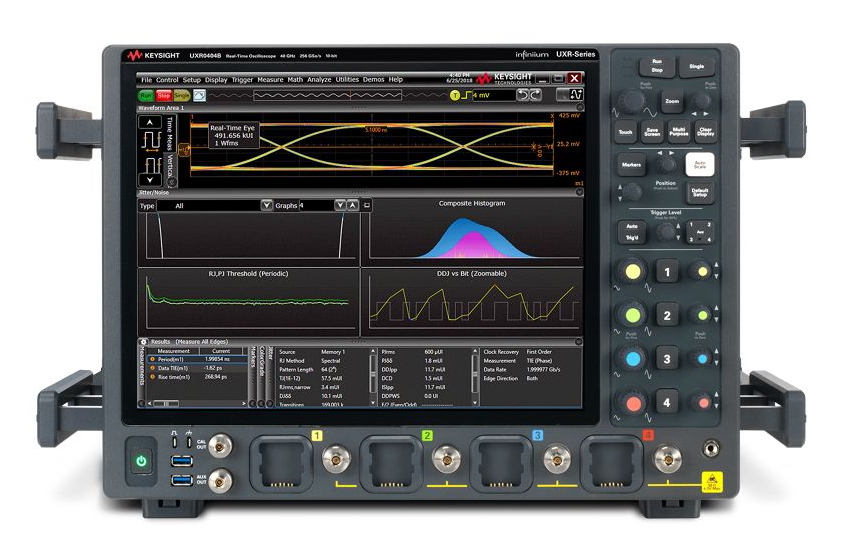Push the 1-4 Aux trigger source key

point(699,232)
